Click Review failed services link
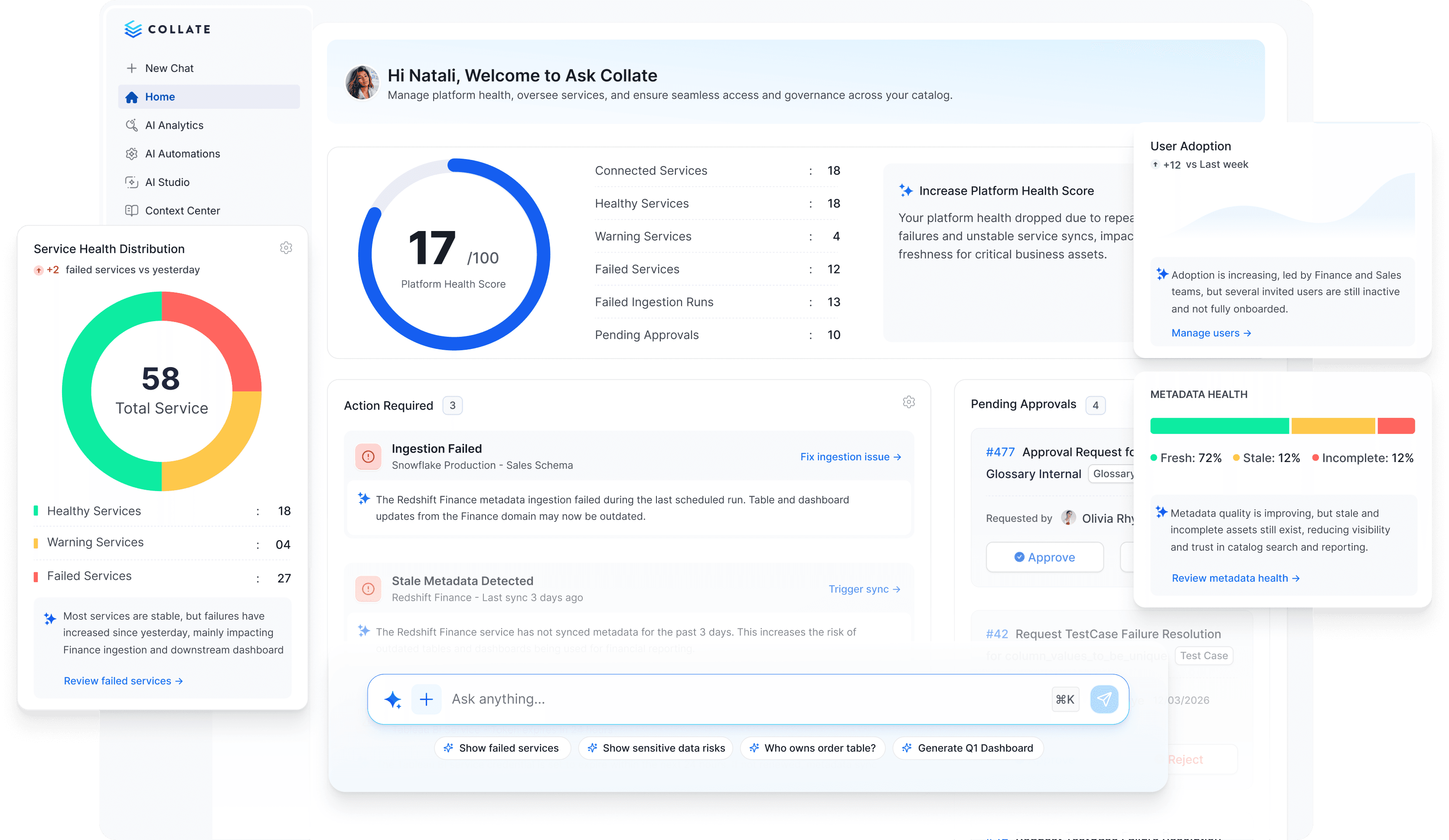The width and height of the screenshot is (1449, 840). (x=123, y=681)
